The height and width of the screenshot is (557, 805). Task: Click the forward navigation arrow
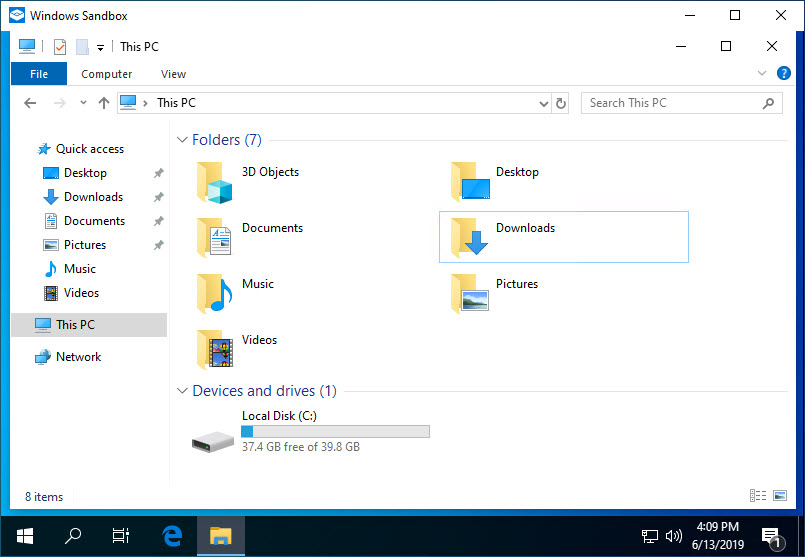(x=60, y=103)
